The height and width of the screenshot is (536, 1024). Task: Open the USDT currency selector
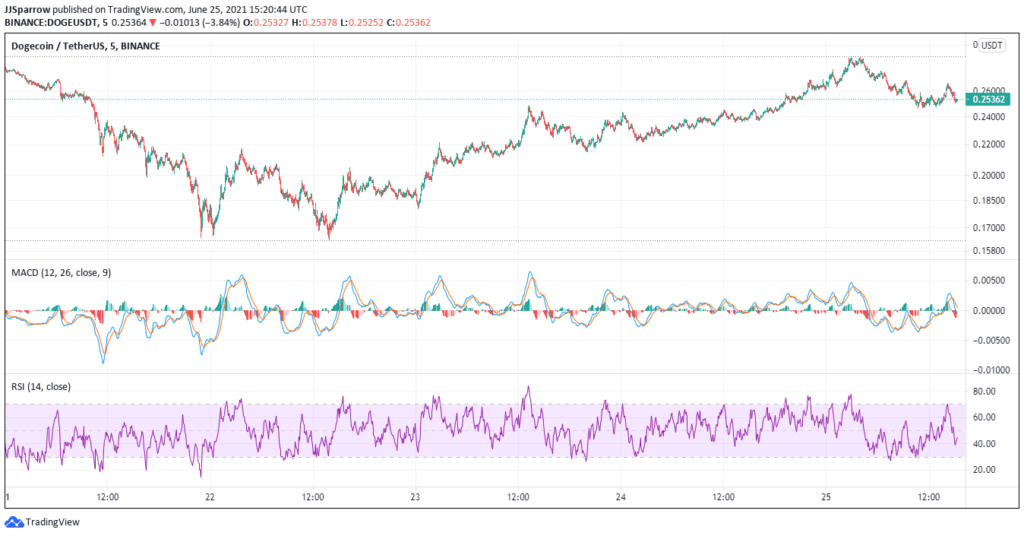point(992,45)
